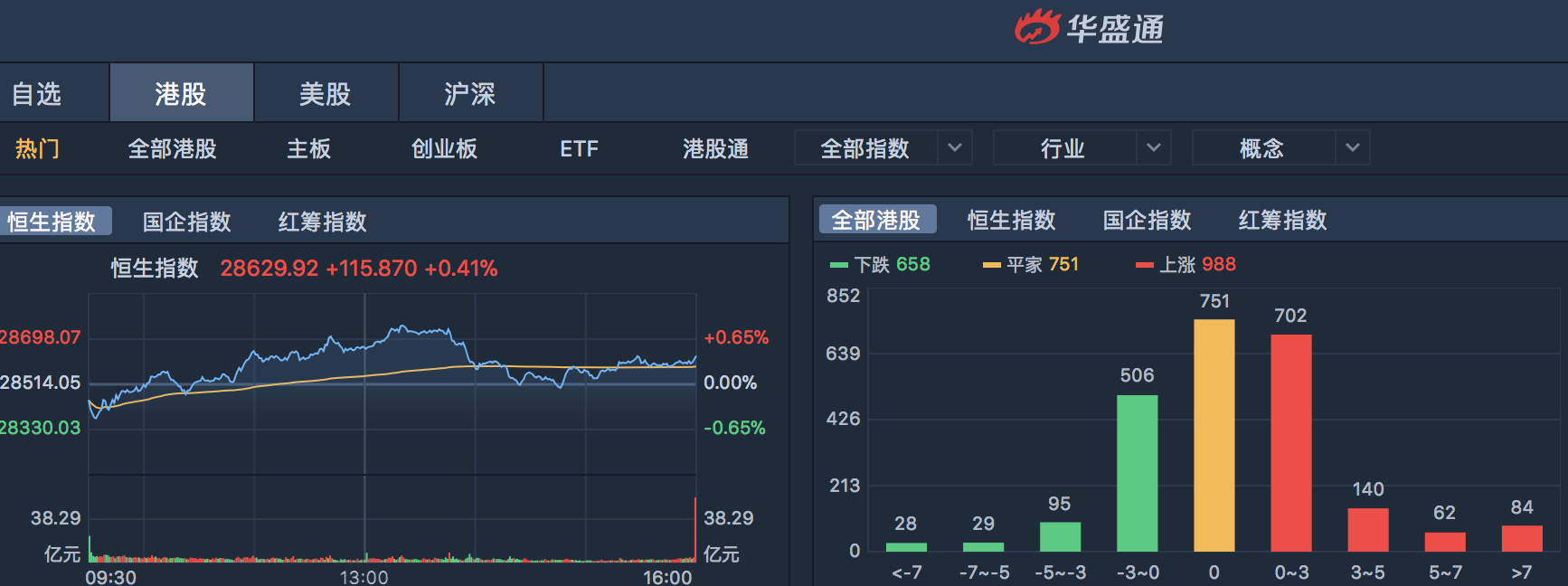Click the green 506 bar for -3~0
Viewport: 1568px width, 586px height.
coord(1137,473)
